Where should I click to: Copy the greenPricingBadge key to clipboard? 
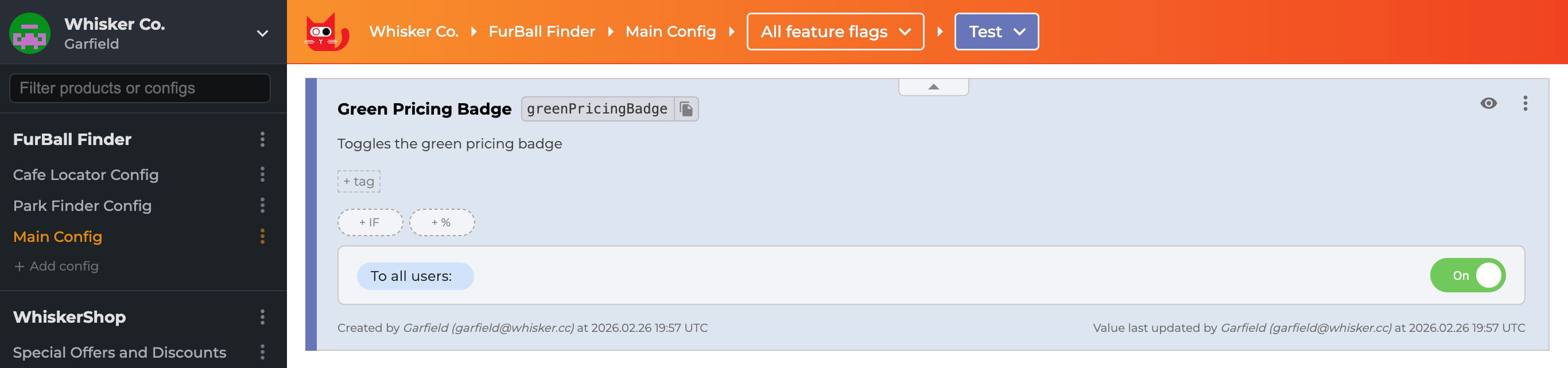pos(686,109)
